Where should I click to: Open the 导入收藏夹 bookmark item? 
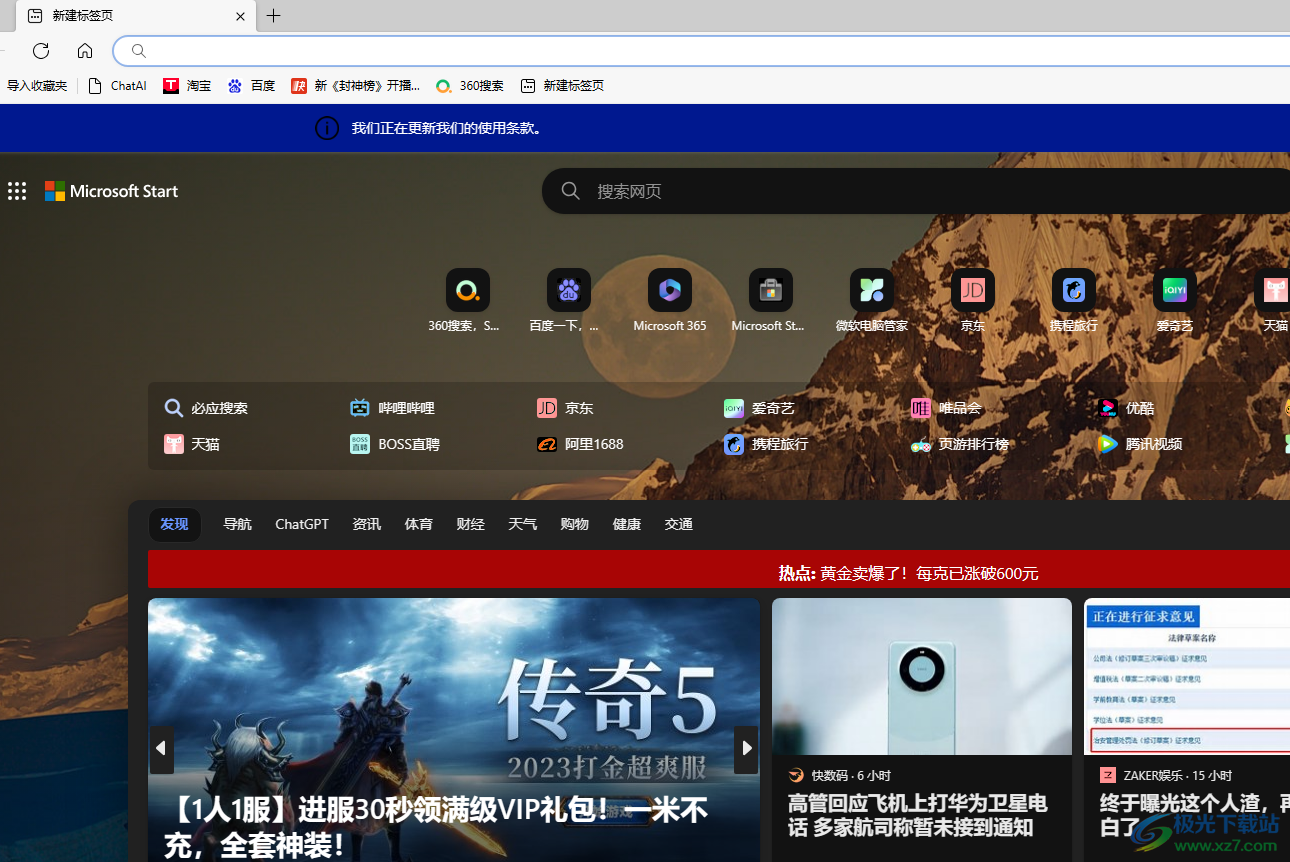37,86
